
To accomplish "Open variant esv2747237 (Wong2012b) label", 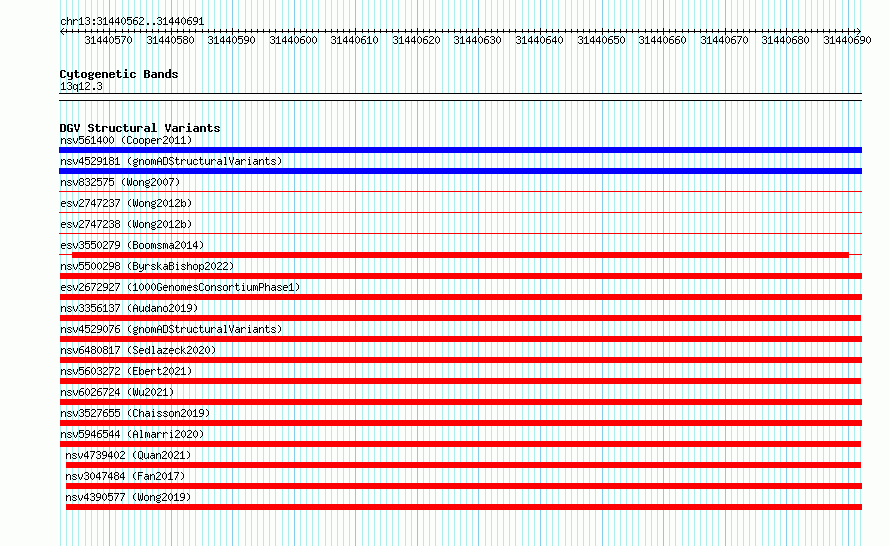I will click(x=126, y=203).
